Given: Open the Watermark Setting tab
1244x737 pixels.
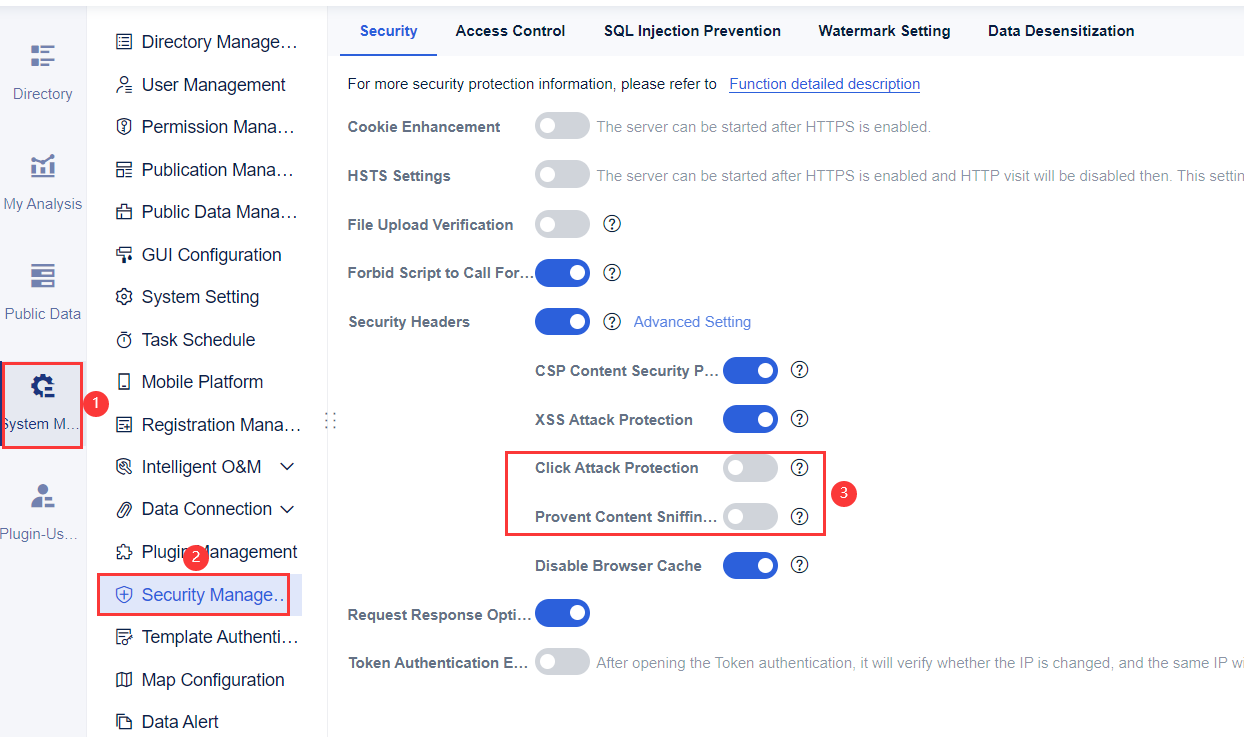Looking at the screenshot, I should (x=884, y=31).
